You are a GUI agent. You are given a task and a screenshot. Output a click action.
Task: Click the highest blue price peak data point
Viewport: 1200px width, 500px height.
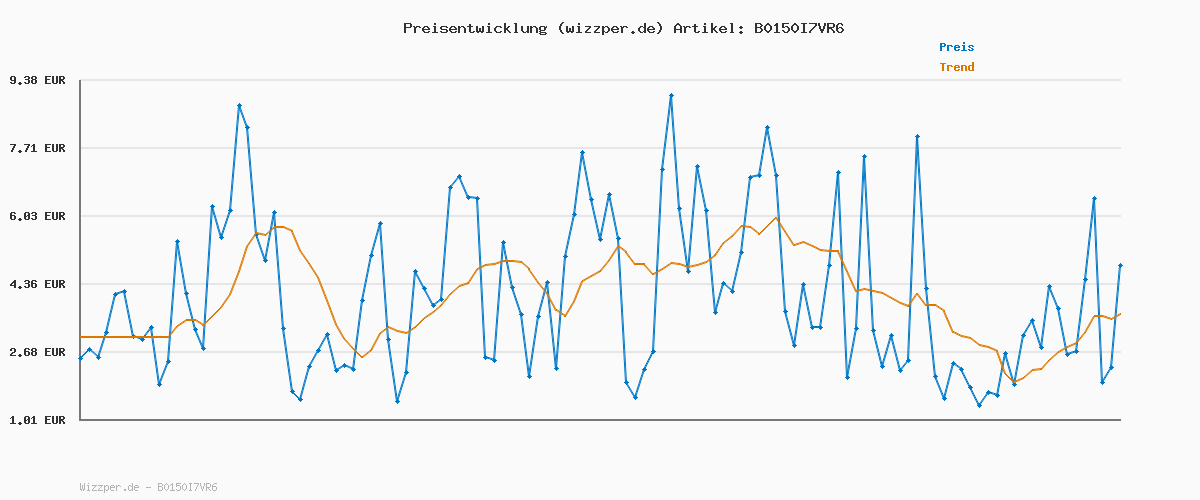671,95
